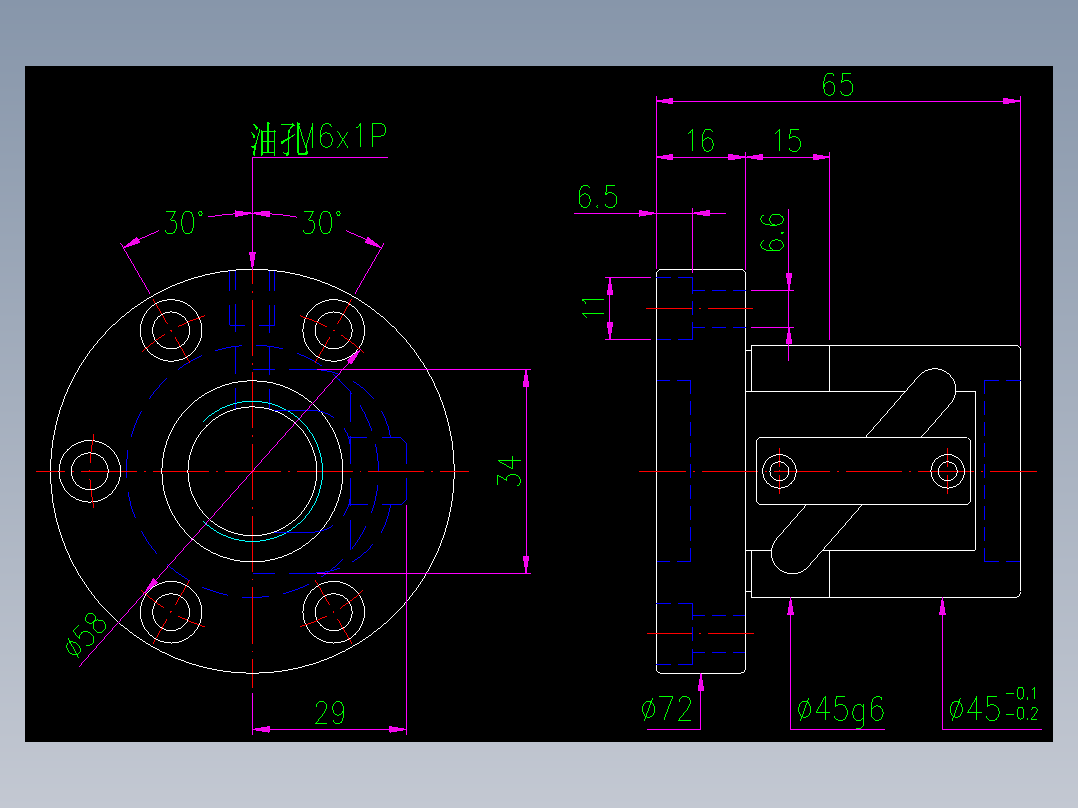This screenshot has height=808, width=1078.
Task: Select the 16 dimension text
Action: point(700,141)
